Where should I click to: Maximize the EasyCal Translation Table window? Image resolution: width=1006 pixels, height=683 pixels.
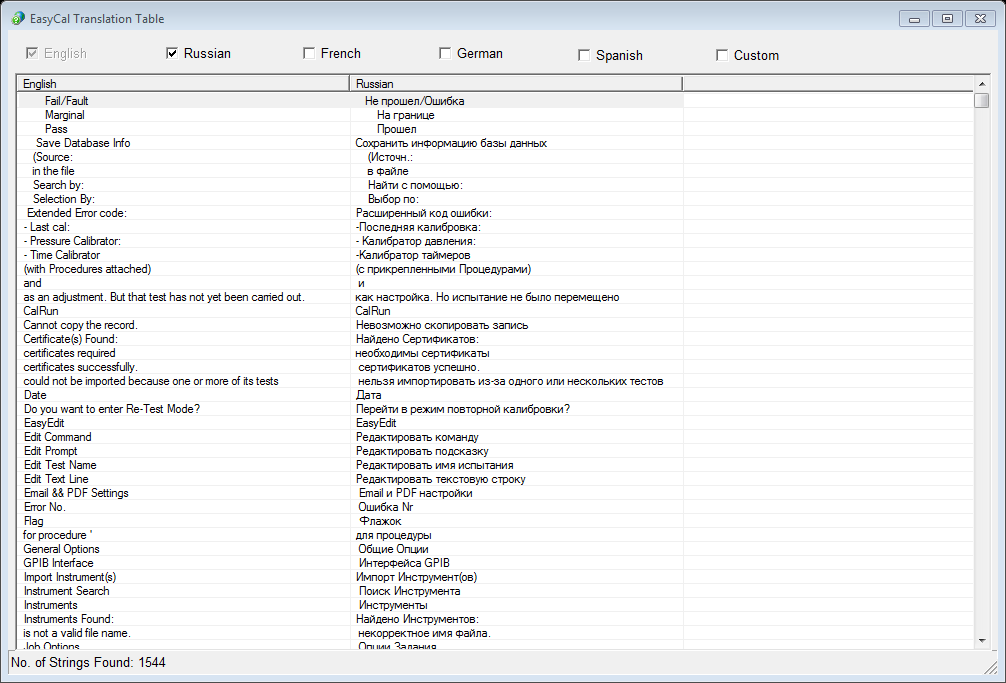pyautogui.click(x=946, y=18)
